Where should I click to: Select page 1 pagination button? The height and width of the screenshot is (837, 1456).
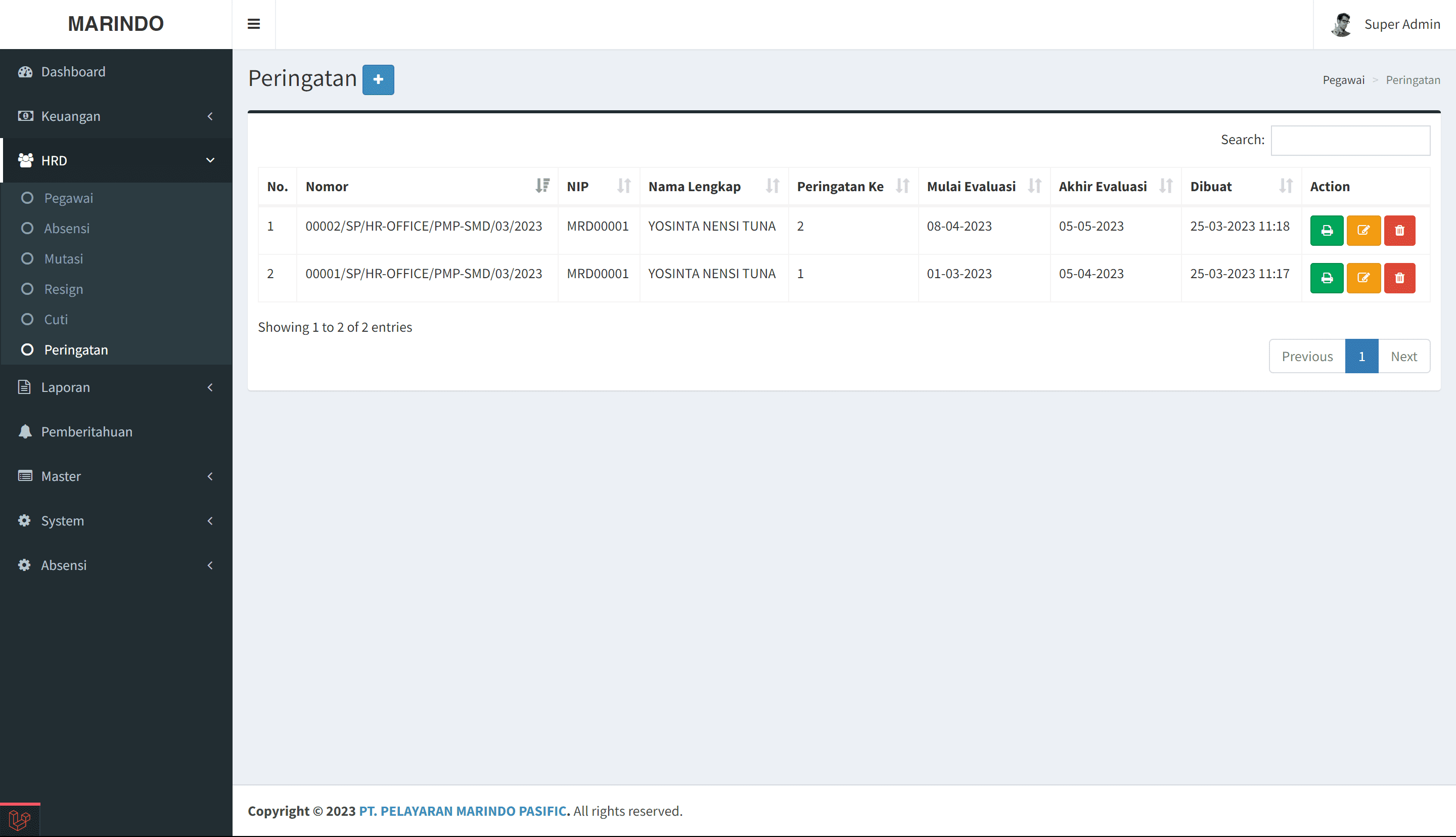(x=1361, y=357)
